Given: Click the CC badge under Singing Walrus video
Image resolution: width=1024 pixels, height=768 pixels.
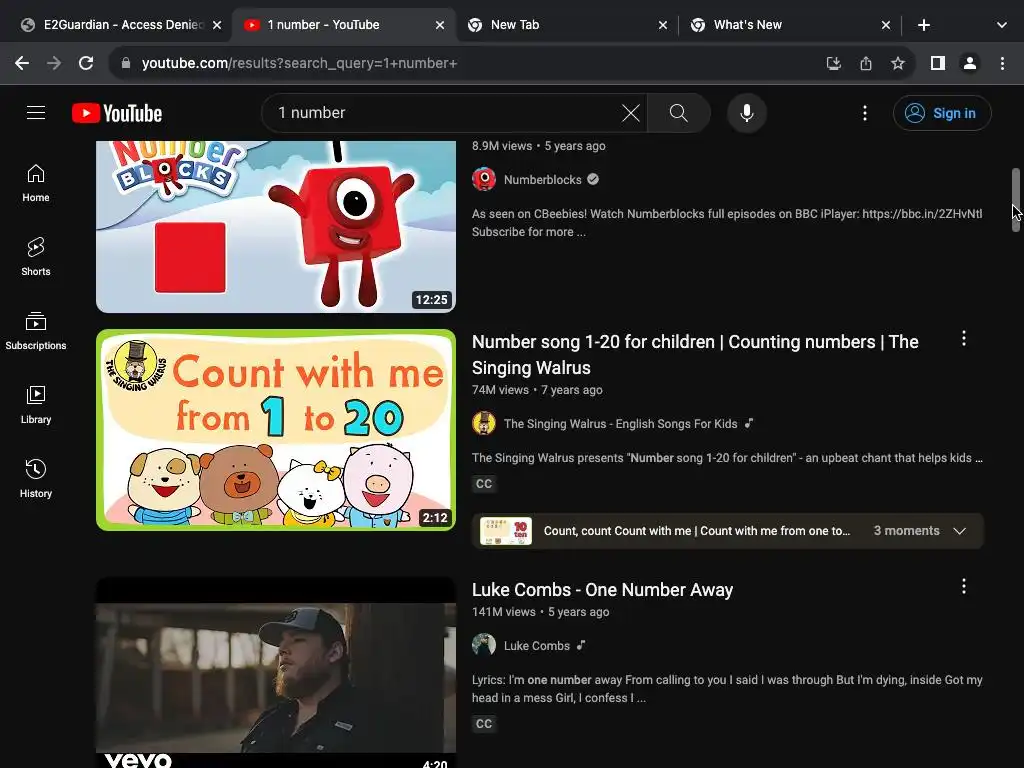Looking at the screenshot, I should pos(484,484).
